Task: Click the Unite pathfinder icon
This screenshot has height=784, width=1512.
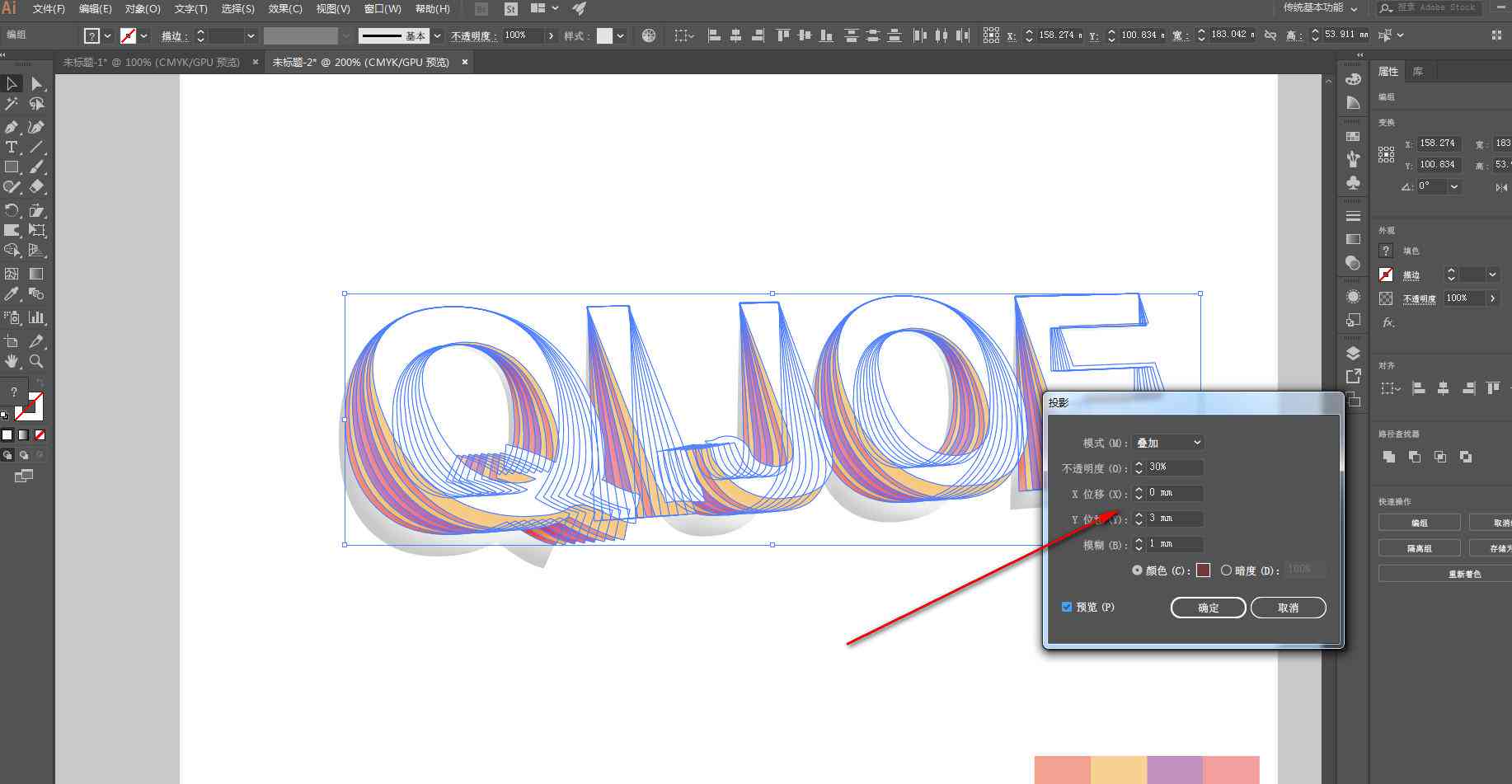Action: (x=1389, y=457)
